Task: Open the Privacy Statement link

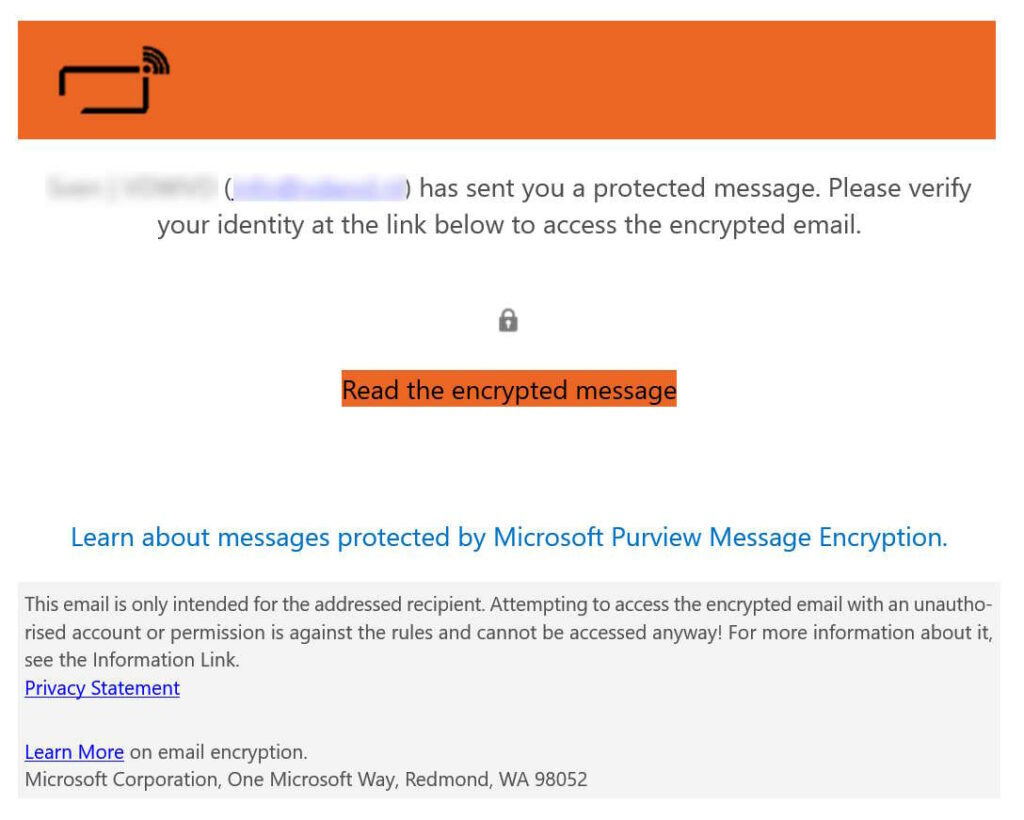Action: (102, 688)
